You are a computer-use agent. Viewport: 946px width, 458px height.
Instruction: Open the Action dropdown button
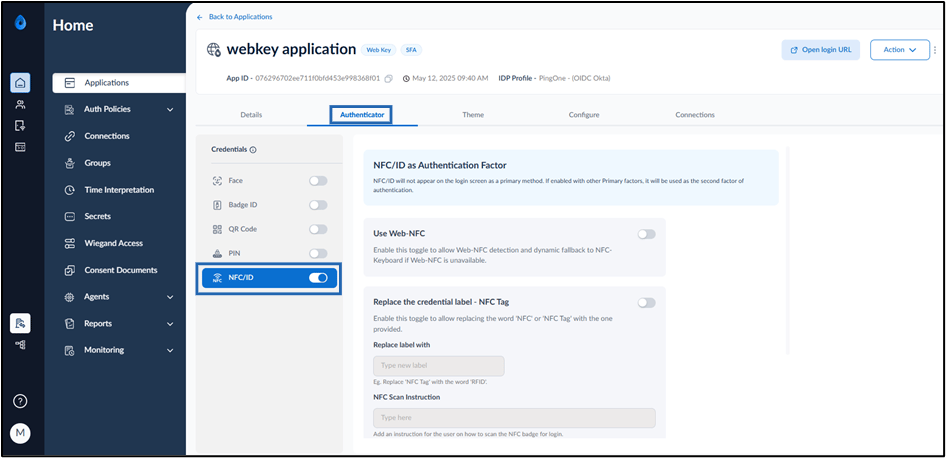900,50
